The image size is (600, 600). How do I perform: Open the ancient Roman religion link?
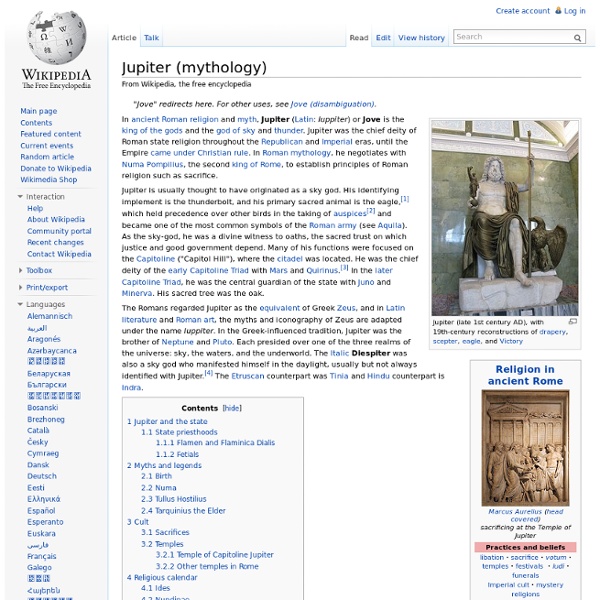point(175,119)
